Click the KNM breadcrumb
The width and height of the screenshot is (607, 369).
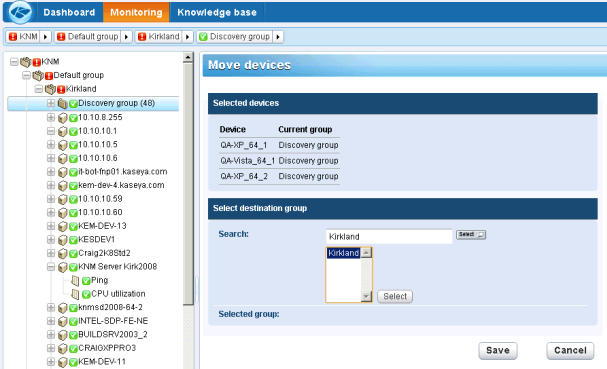pos(24,37)
